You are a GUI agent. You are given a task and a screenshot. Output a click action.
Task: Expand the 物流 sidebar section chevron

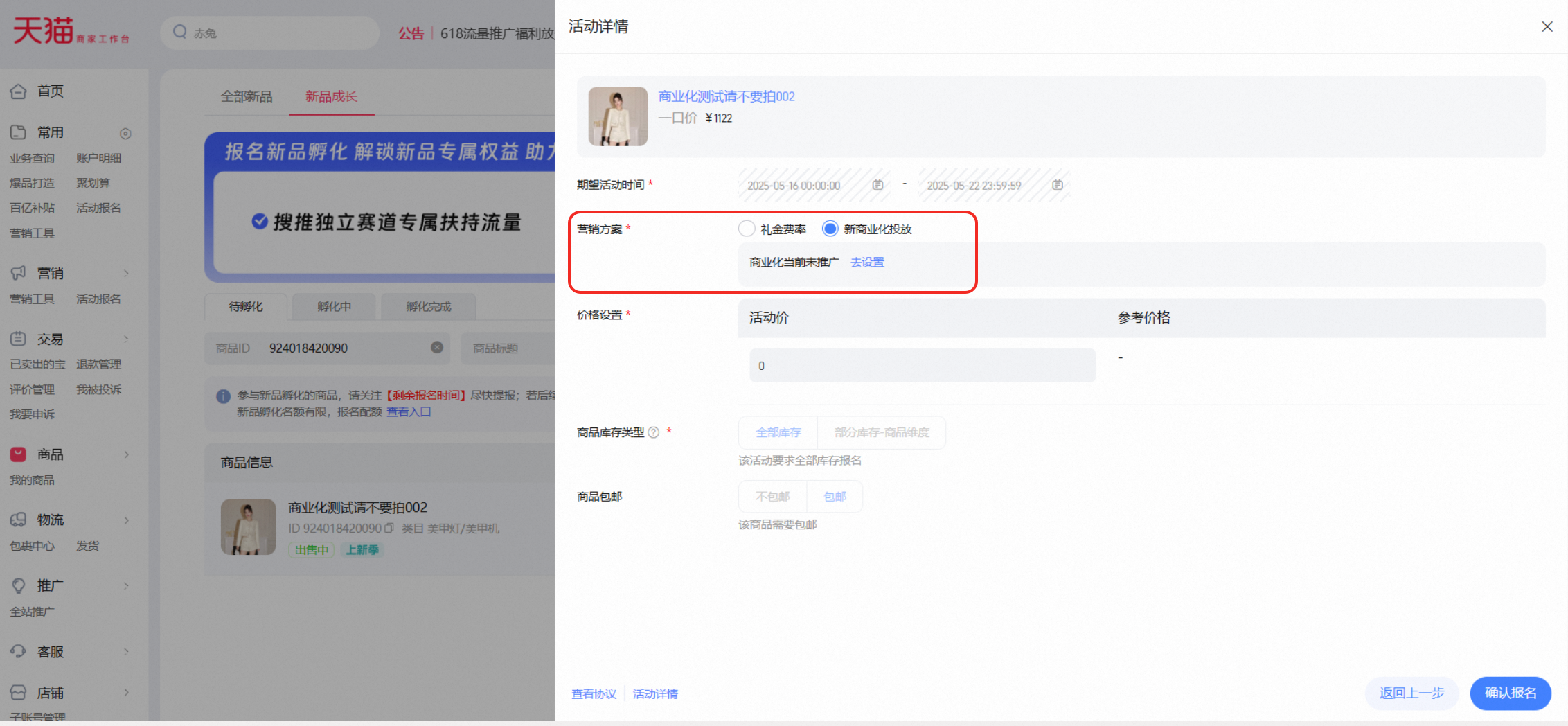click(126, 520)
